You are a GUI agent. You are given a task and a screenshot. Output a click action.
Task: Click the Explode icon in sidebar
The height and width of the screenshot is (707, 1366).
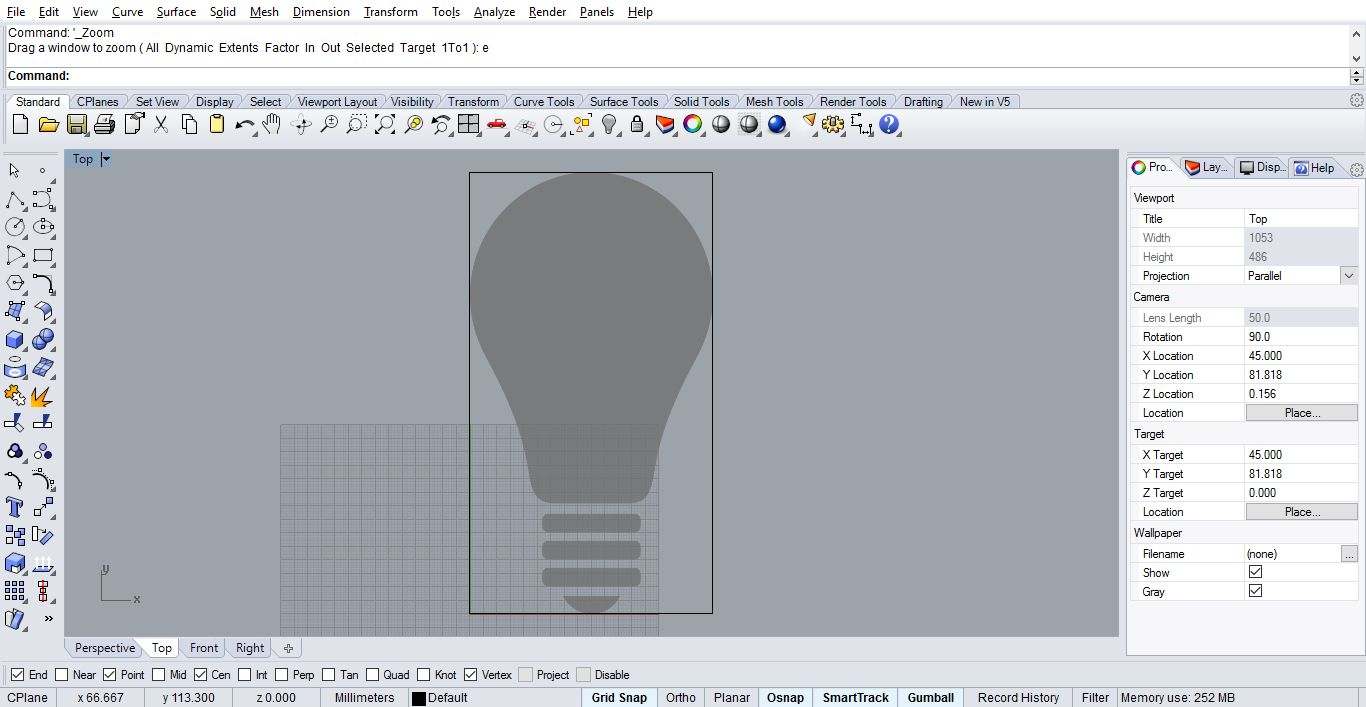[43, 396]
